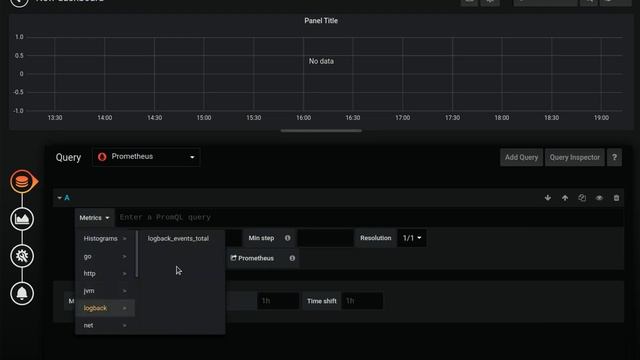The height and width of the screenshot is (360, 640).
Task: Open the Prometheus data source dropdown
Action: coord(146,157)
